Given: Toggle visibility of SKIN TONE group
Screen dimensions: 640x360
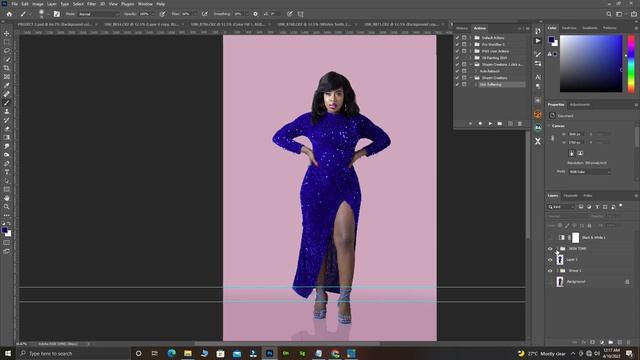Looking at the screenshot, I should [x=550, y=249].
